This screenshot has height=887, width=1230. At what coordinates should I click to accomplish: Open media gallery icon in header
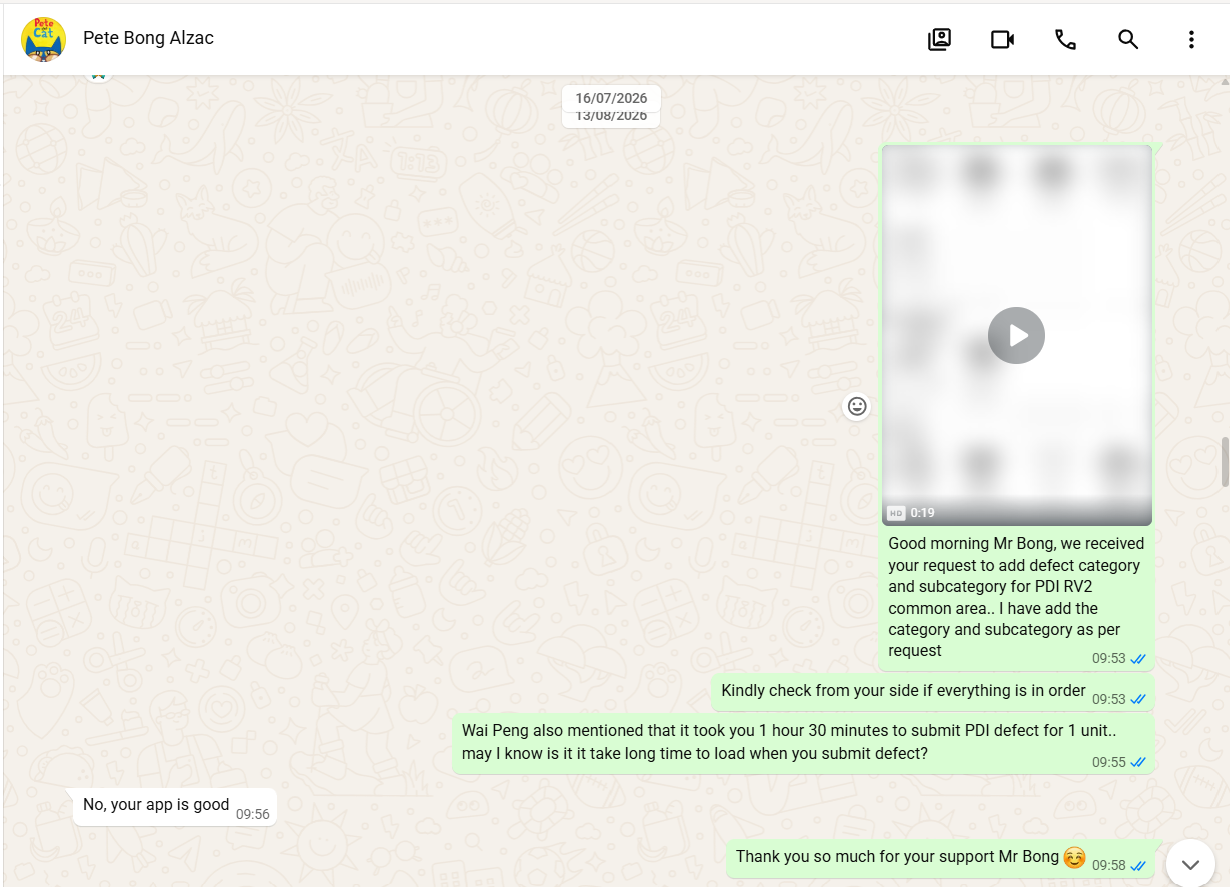pyautogui.click(x=939, y=39)
